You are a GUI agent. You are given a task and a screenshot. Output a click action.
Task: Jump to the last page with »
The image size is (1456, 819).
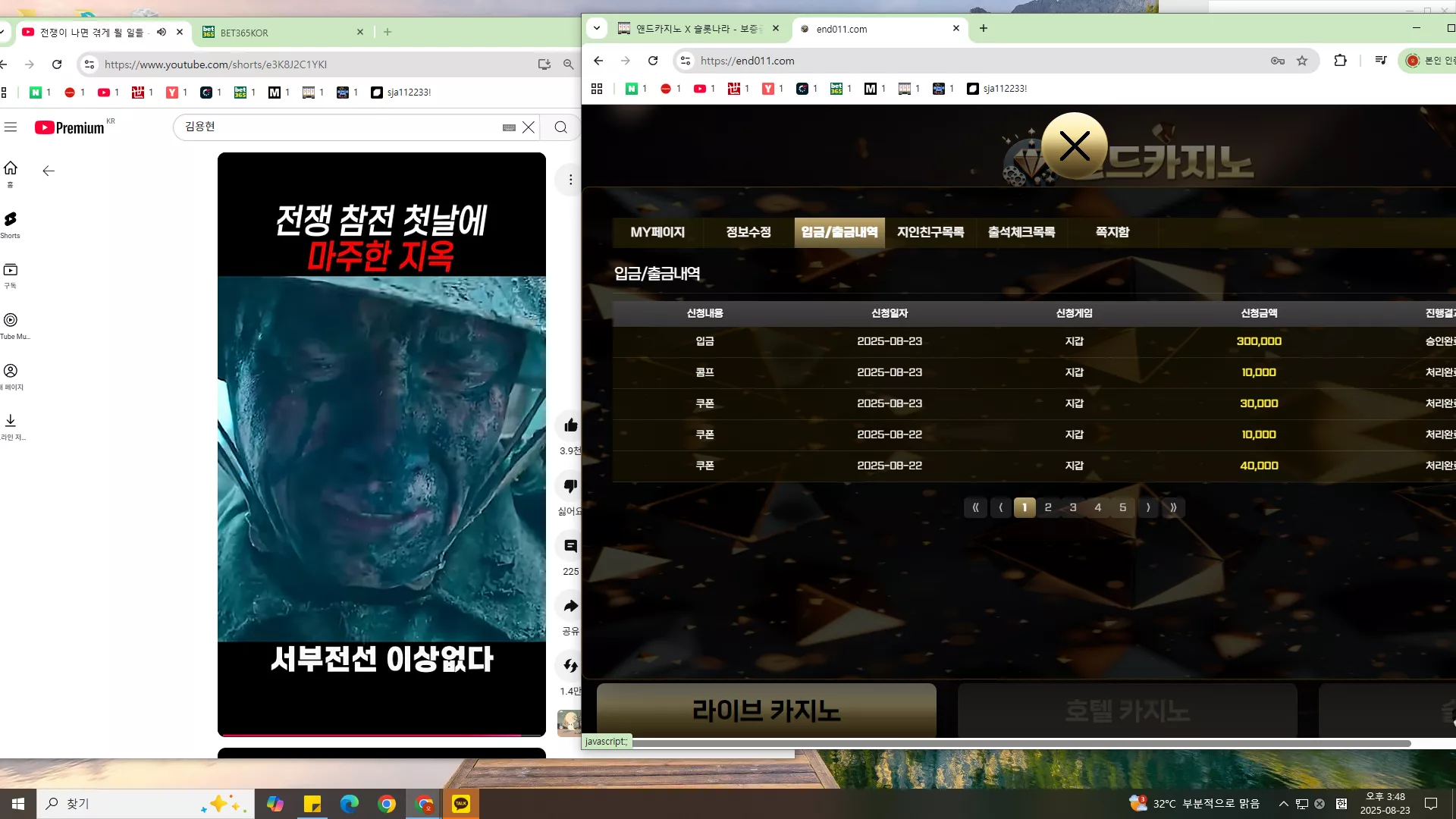coord(1173,507)
